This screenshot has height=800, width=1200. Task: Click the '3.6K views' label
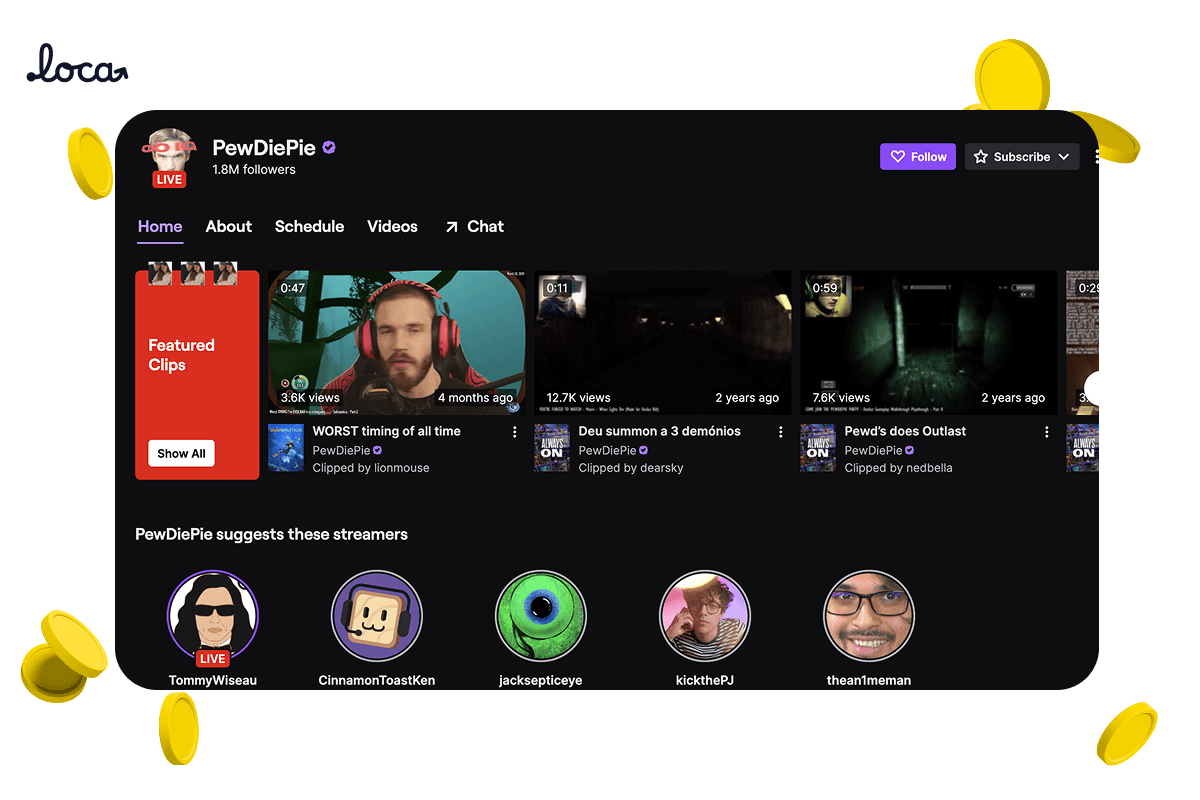pos(310,398)
